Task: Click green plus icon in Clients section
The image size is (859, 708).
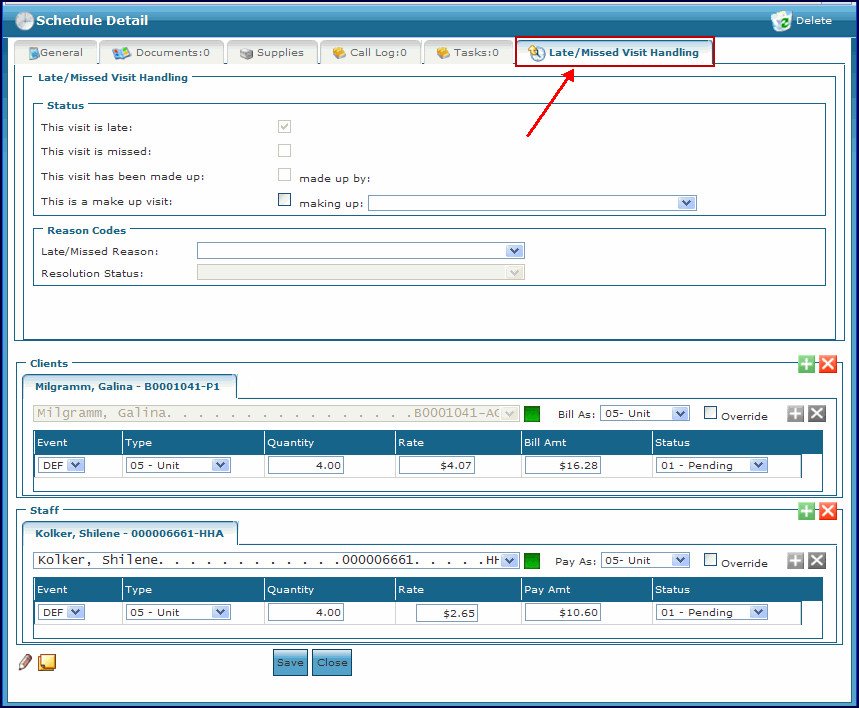Action: tap(807, 364)
